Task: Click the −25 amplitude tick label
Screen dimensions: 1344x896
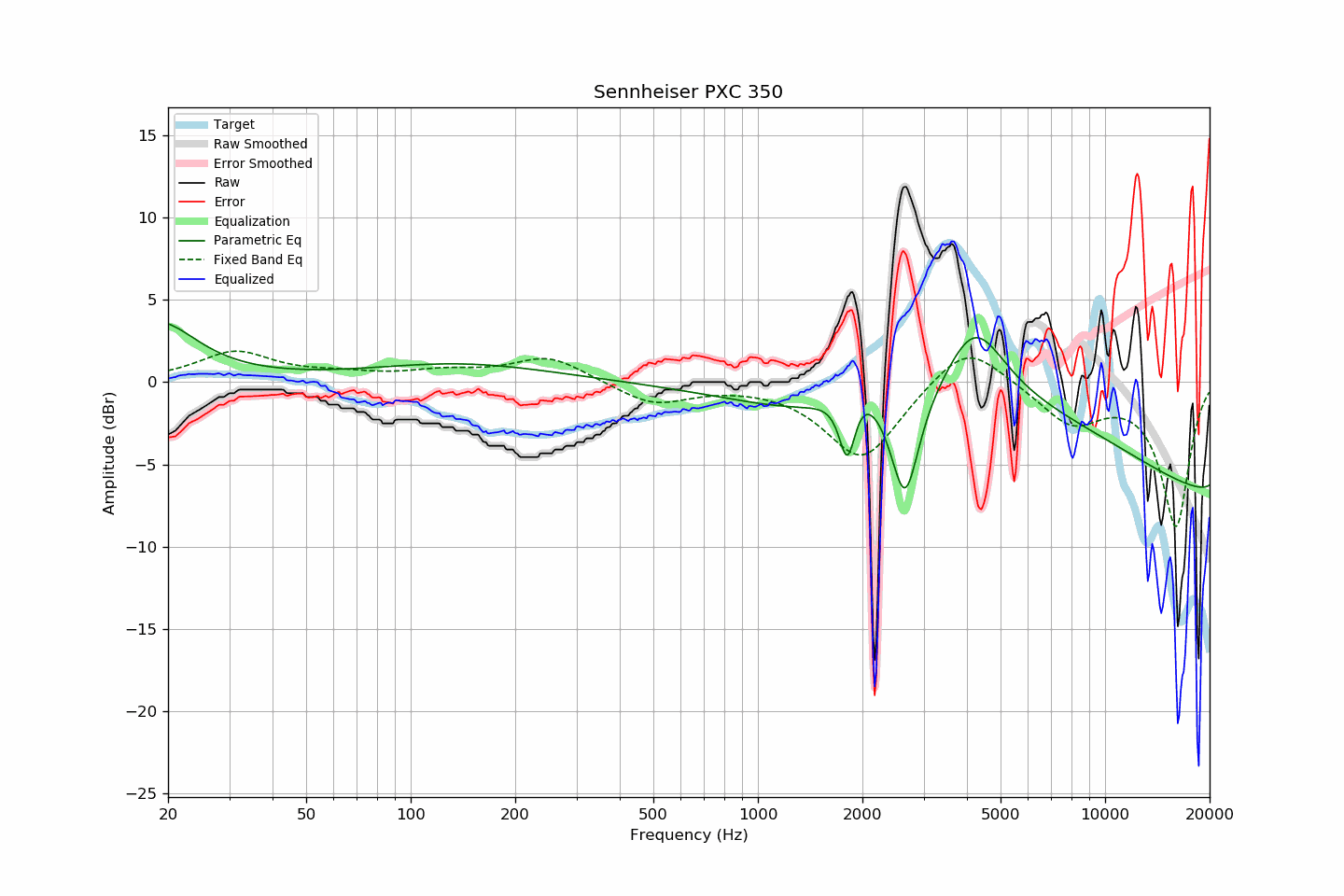Action: 143,793
